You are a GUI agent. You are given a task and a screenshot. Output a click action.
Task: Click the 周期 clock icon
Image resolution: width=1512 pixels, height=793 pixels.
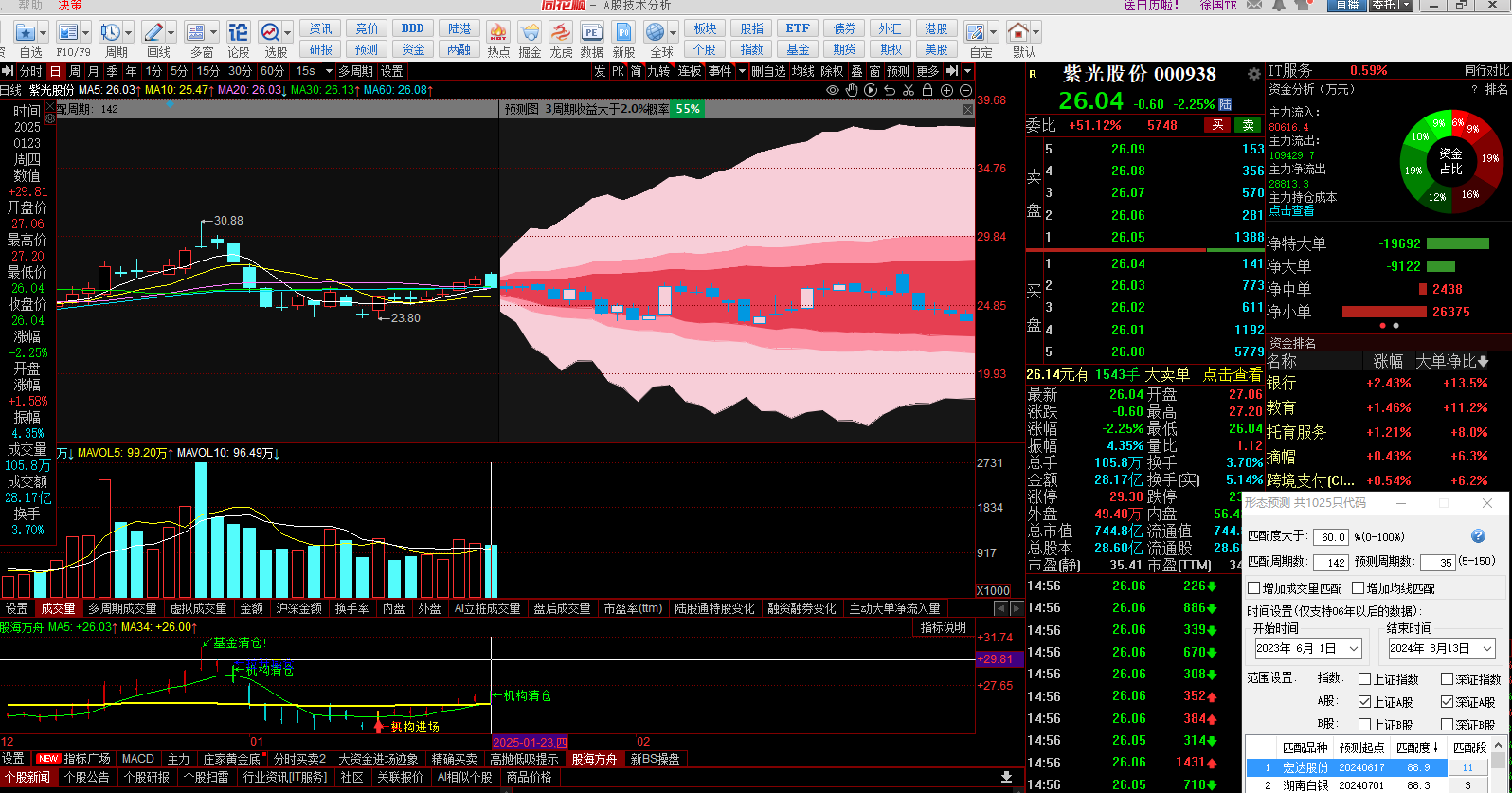[112, 32]
